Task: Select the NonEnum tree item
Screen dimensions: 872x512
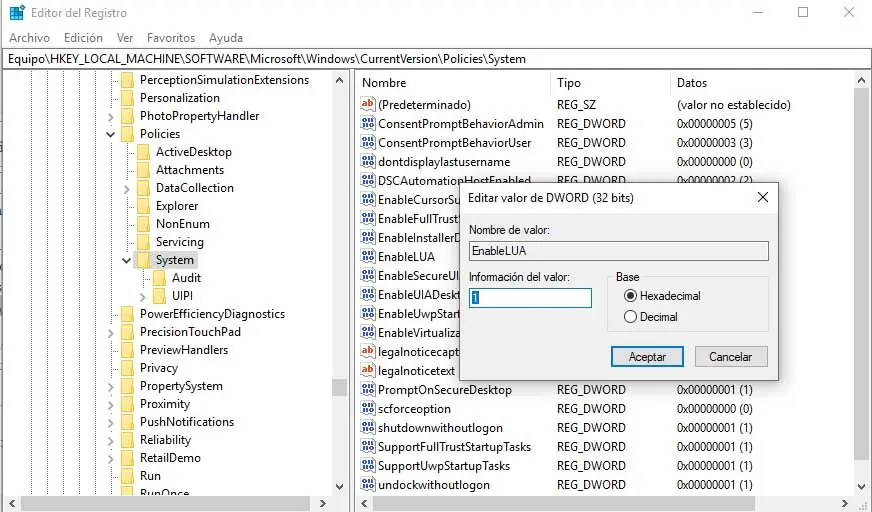Action: (x=183, y=224)
